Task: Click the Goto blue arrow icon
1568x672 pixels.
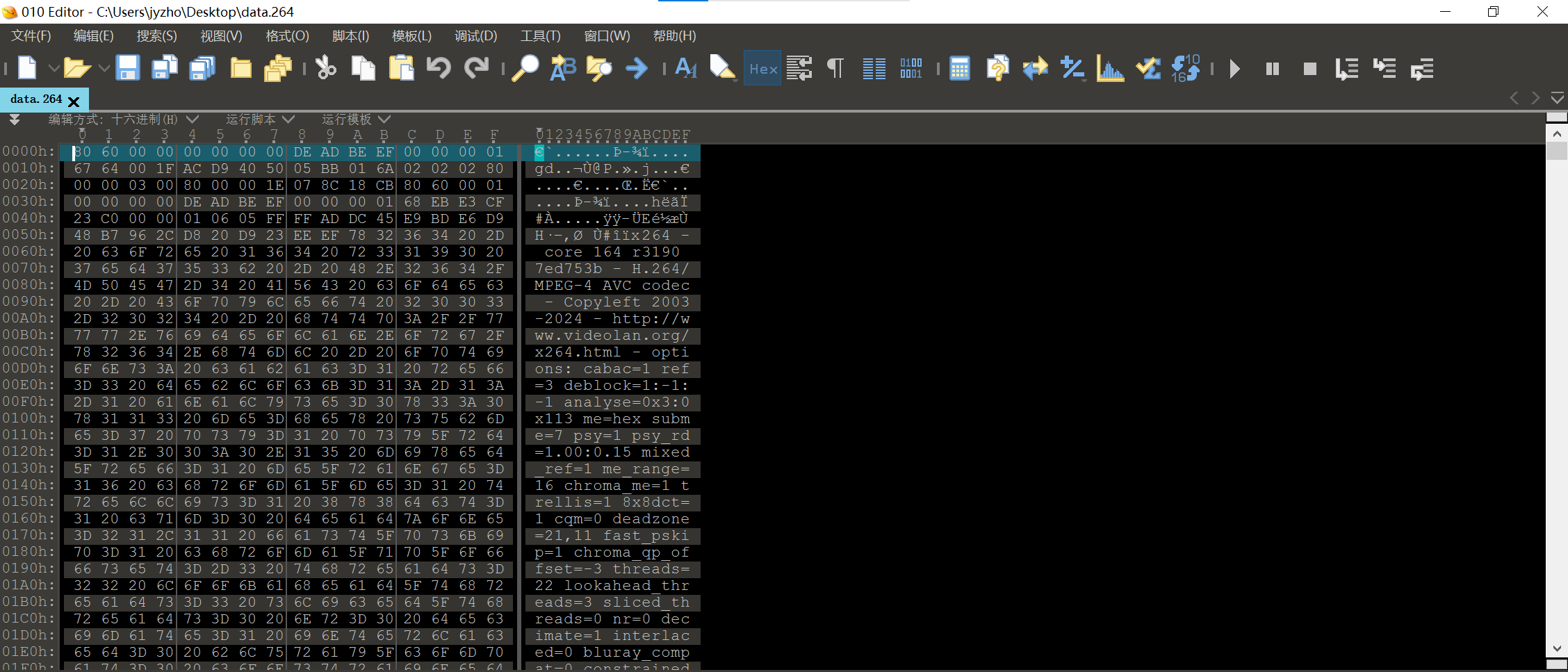Action: pos(637,68)
